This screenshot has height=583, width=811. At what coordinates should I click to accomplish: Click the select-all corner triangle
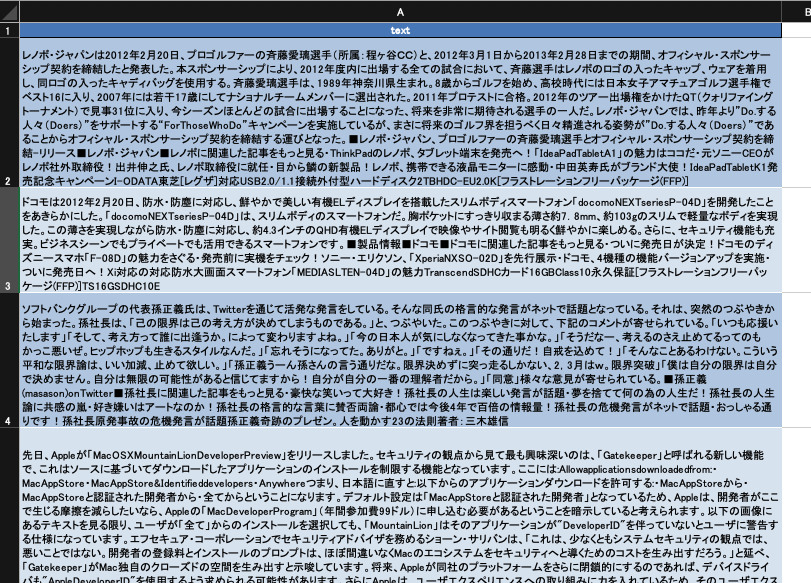(x=10, y=11)
